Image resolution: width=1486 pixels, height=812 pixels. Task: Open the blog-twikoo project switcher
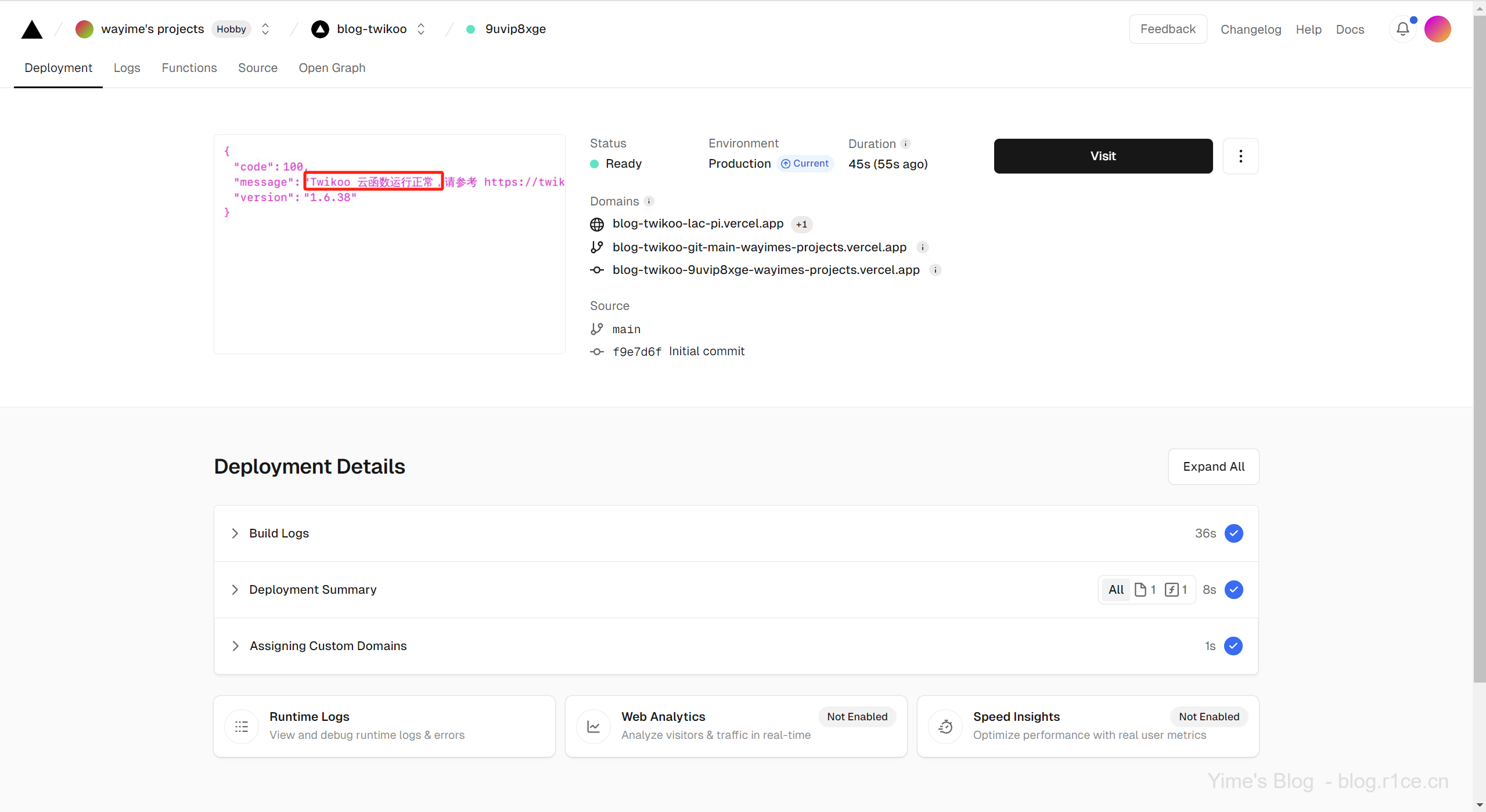[x=421, y=29]
